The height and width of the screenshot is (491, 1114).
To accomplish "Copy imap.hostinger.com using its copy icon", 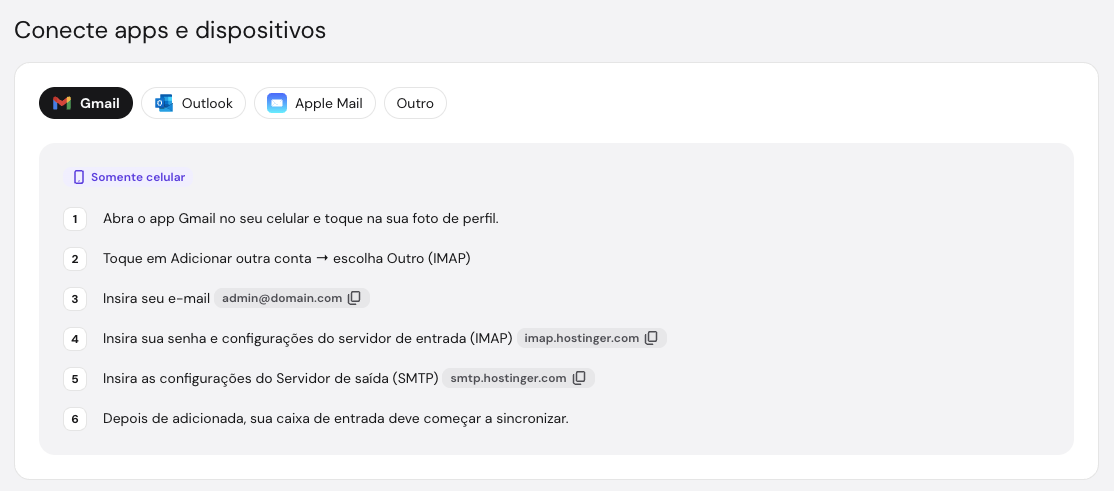I will (651, 338).
